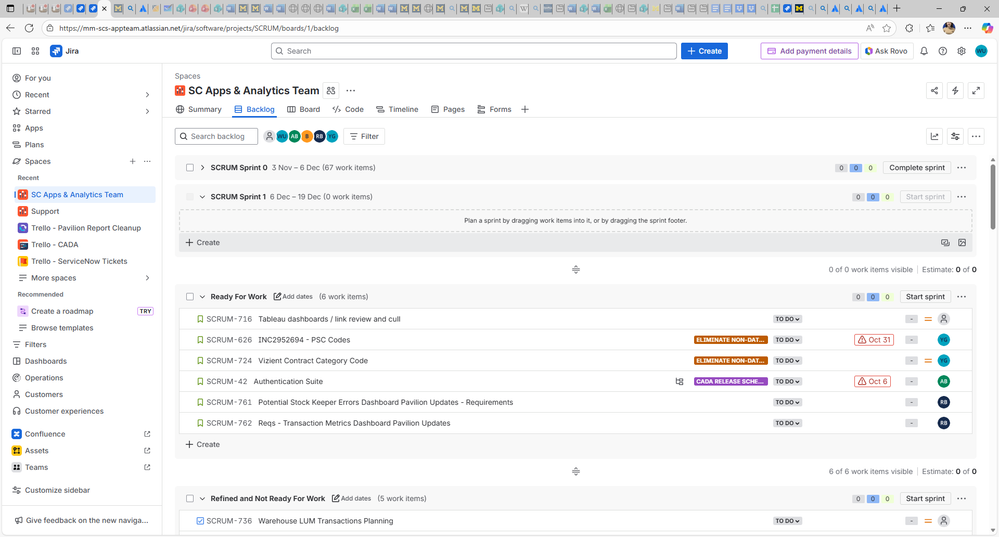
Task: Click assignee avatar on SCRUM-716 row
Action: pyautogui.click(x=944, y=319)
